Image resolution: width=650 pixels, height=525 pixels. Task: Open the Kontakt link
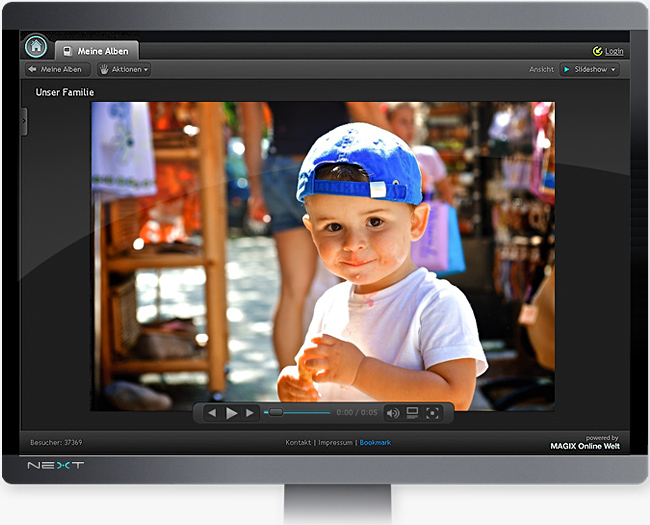[x=298, y=442]
